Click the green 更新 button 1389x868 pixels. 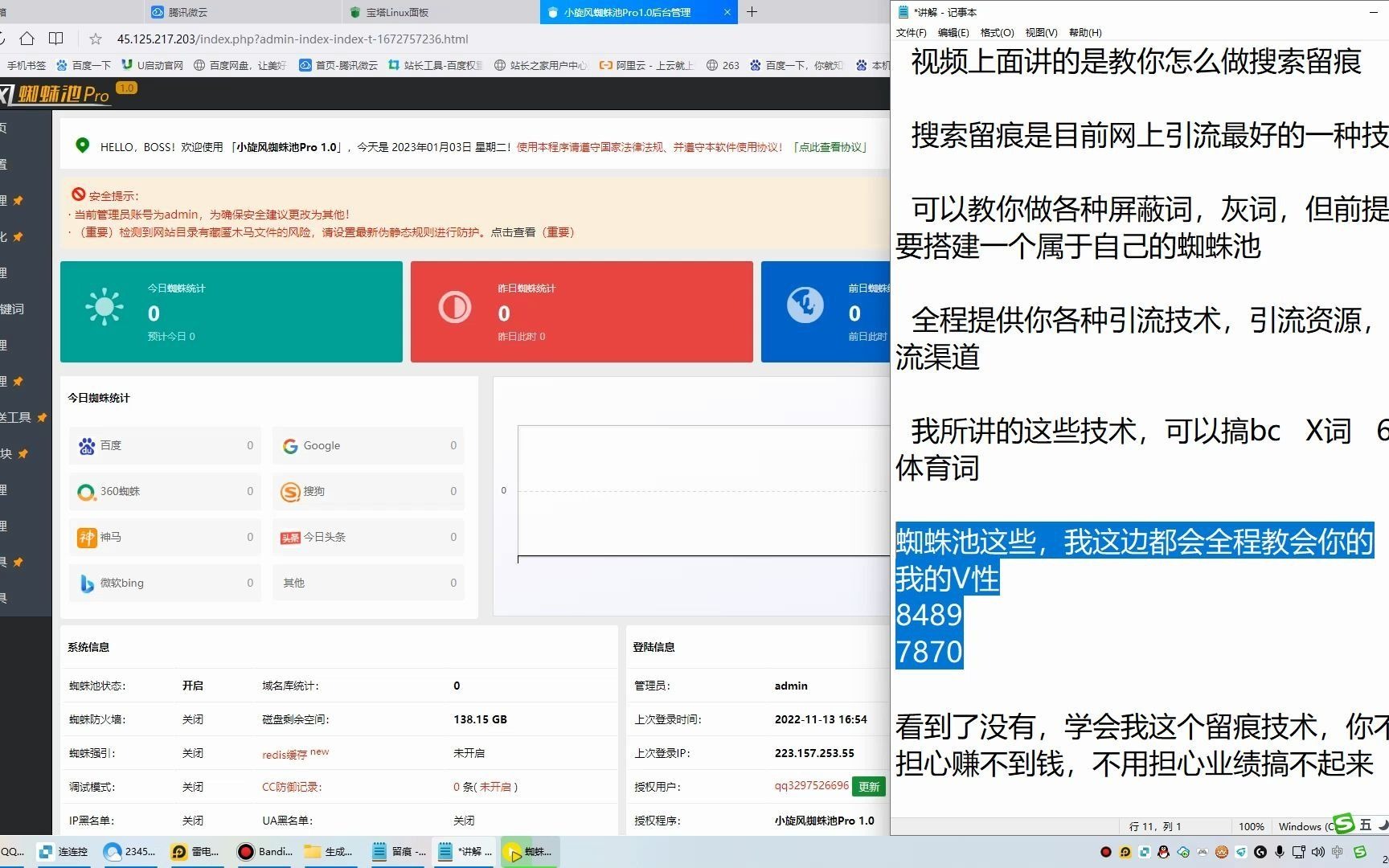tap(869, 787)
